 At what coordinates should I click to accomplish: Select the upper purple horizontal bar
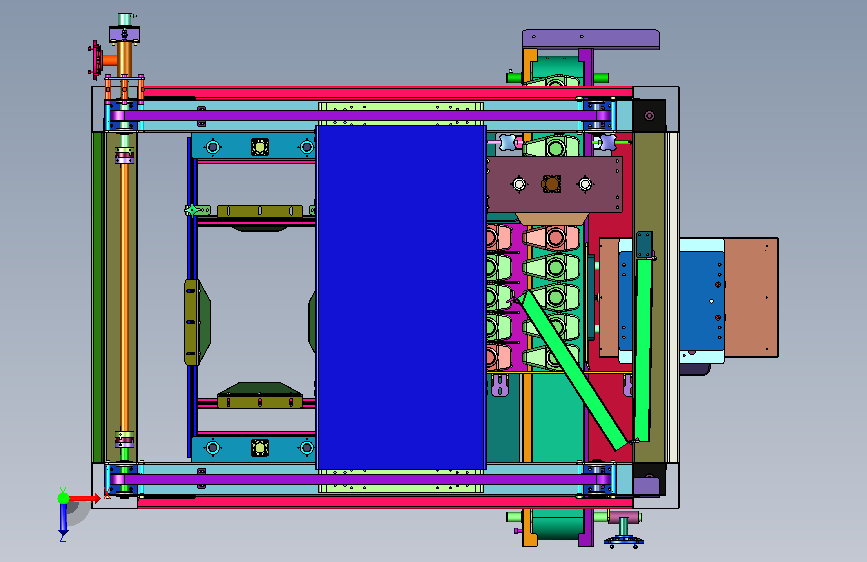[361, 116]
